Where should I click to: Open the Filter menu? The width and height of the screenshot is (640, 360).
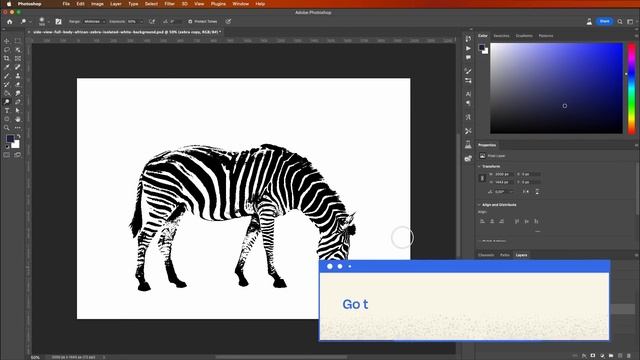point(169,4)
